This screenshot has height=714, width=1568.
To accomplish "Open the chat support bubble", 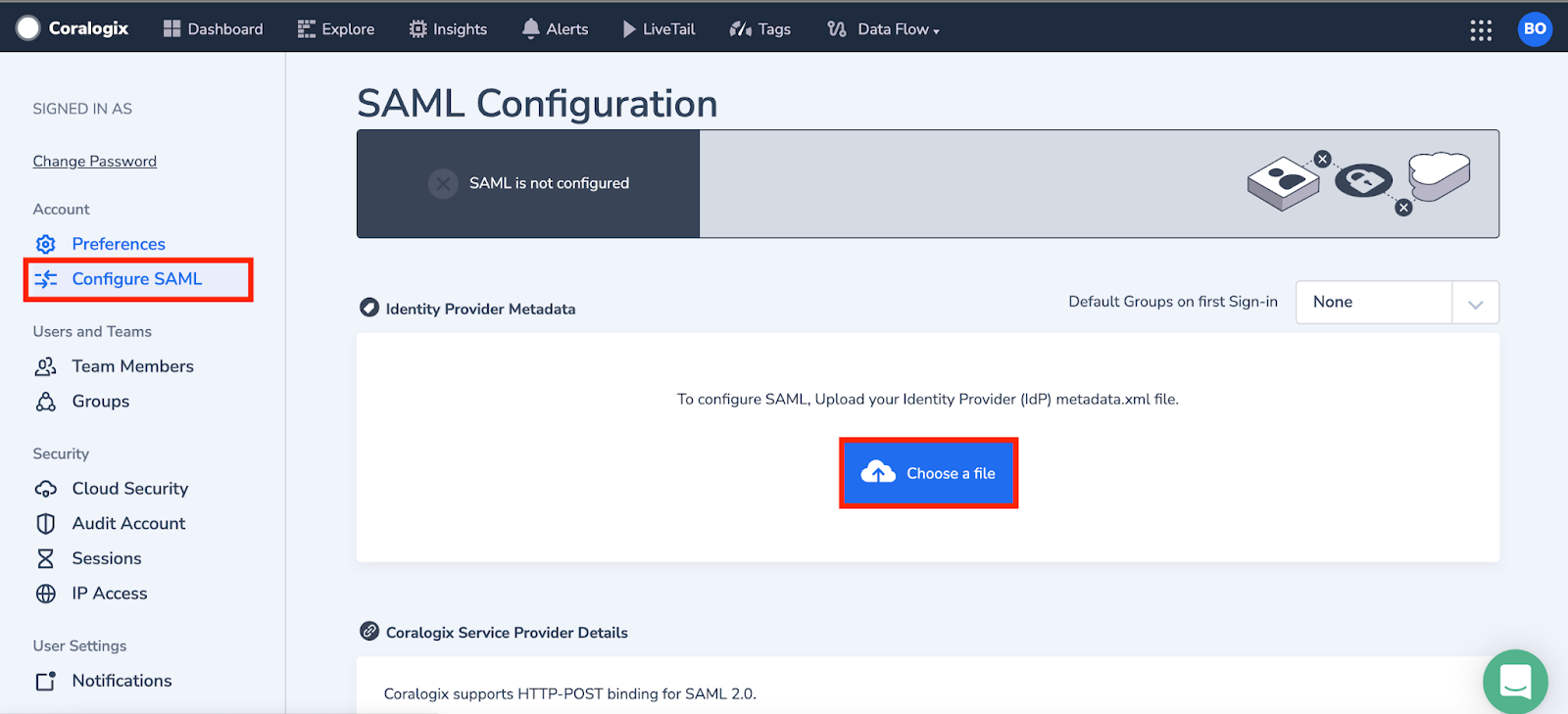I will coord(1514,681).
